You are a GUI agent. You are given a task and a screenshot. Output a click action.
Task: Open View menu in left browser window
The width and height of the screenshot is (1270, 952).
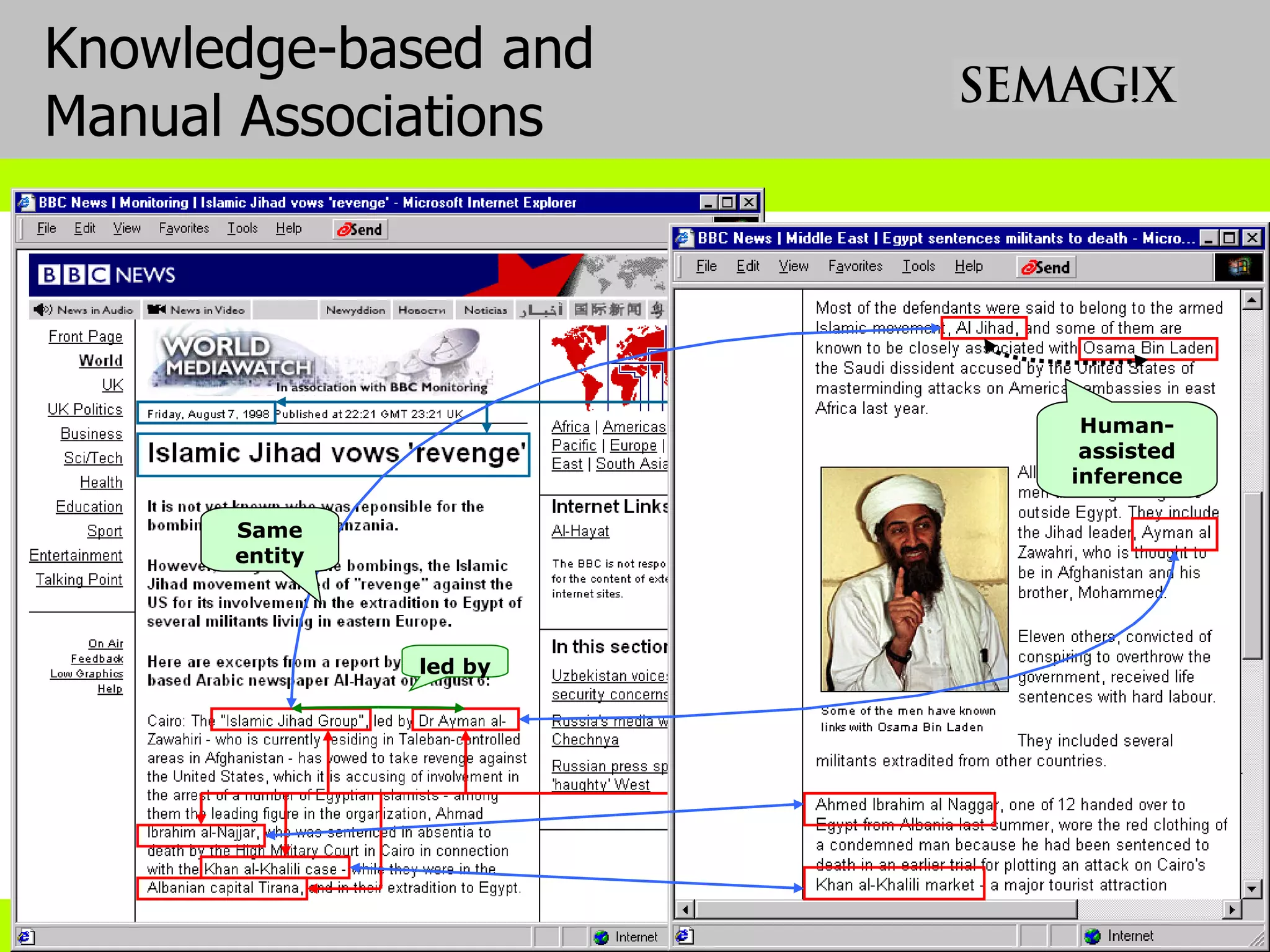point(127,228)
